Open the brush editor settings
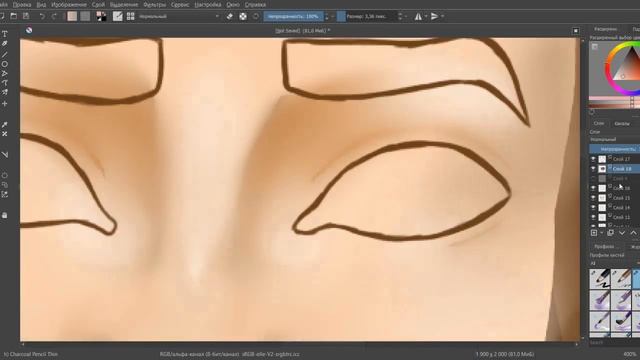 (118, 16)
